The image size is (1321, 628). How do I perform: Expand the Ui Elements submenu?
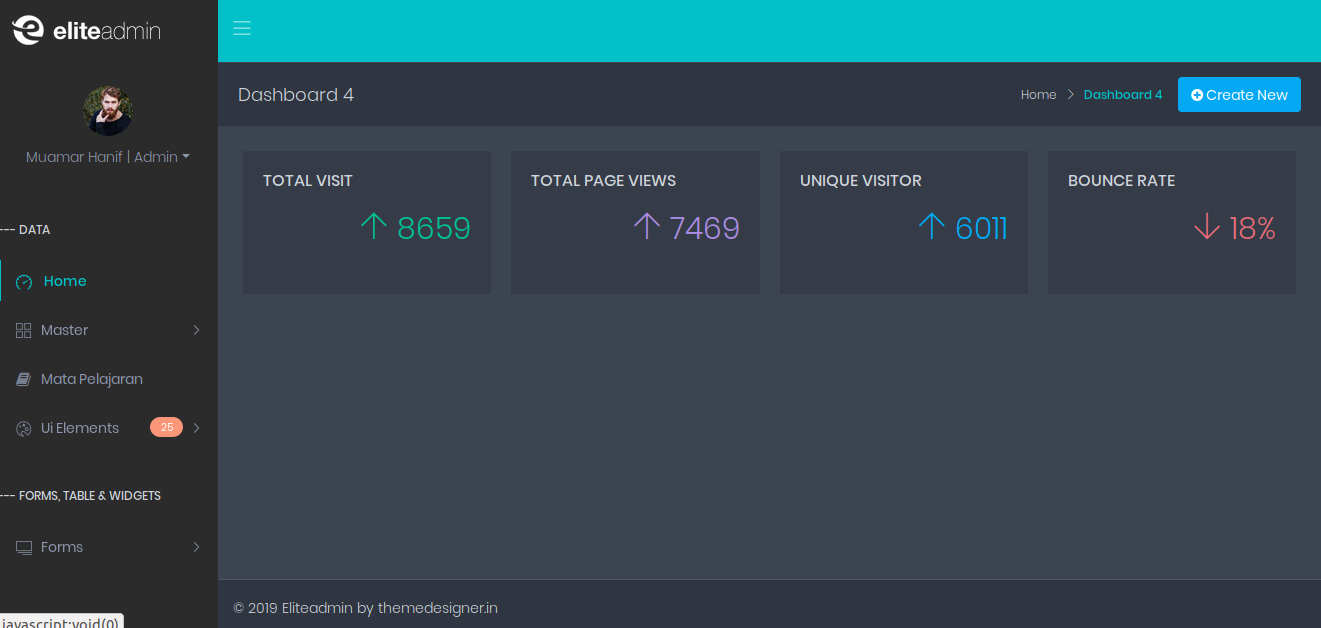coord(196,427)
